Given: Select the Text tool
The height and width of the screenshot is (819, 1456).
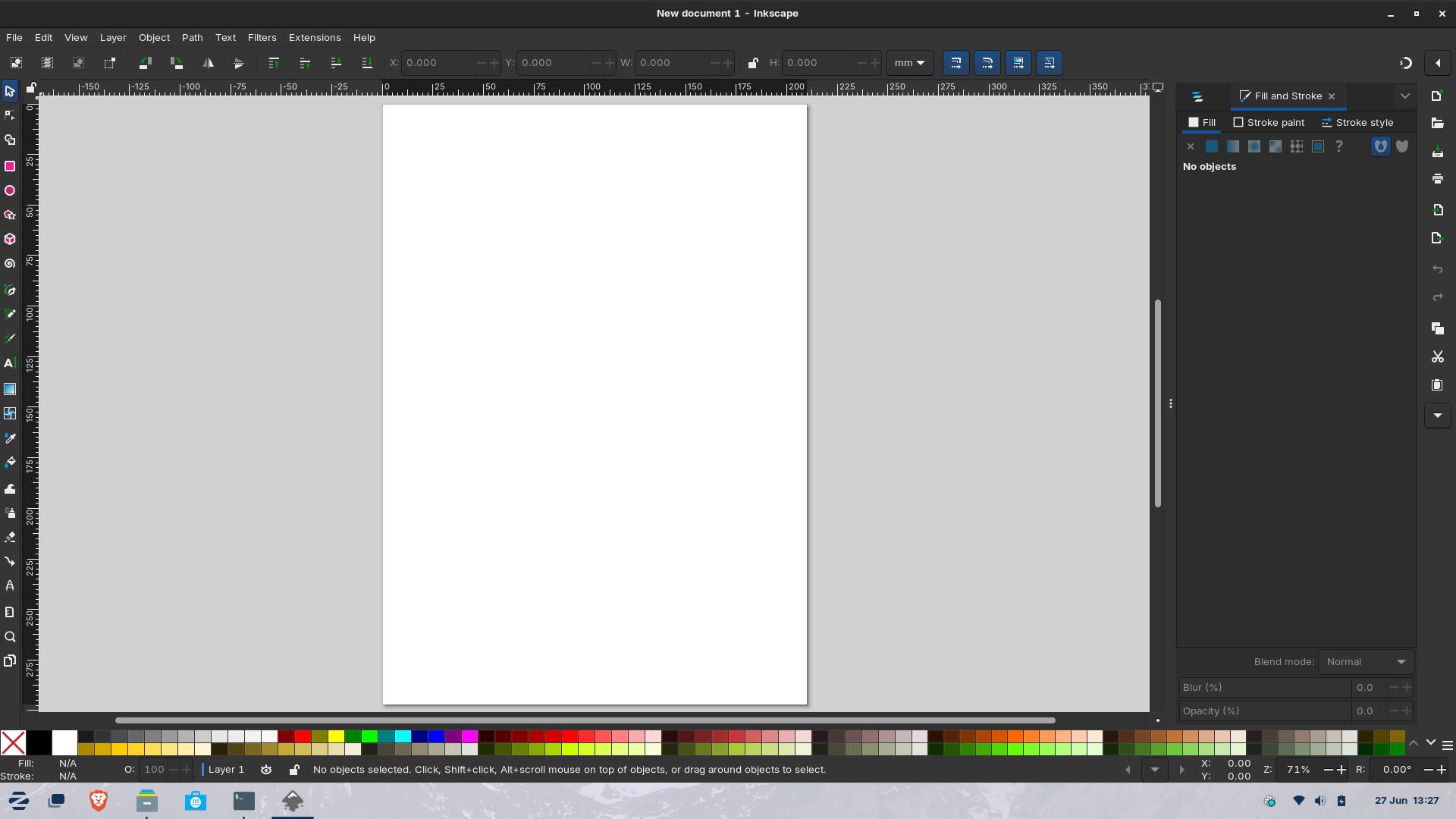Looking at the screenshot, I should 10,363.
